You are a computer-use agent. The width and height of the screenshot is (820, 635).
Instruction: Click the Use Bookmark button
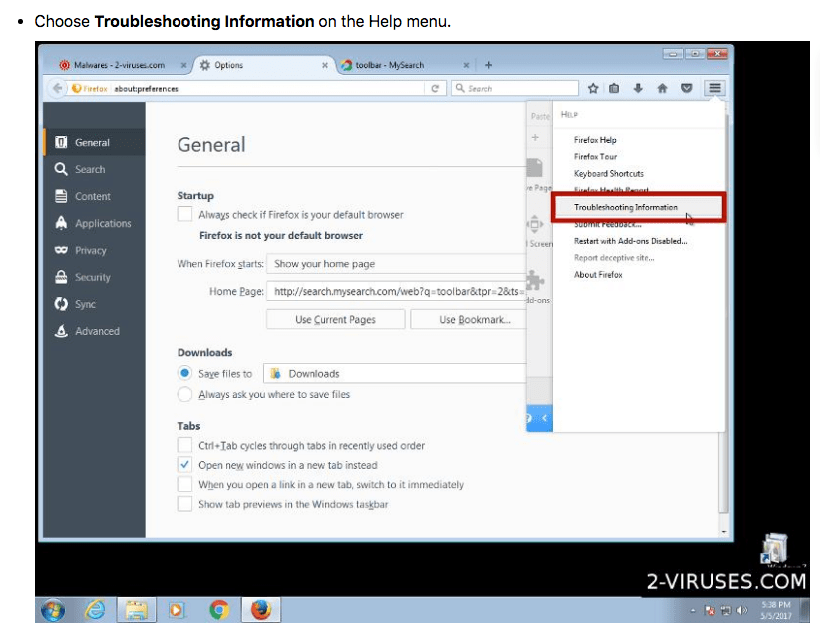tap(468, 319)
